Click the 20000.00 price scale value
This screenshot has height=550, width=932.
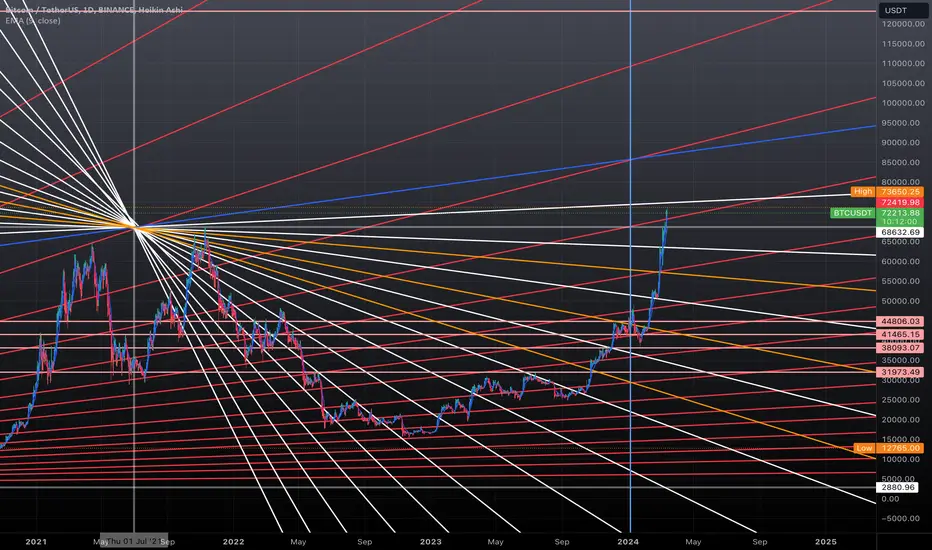(902, 420)
